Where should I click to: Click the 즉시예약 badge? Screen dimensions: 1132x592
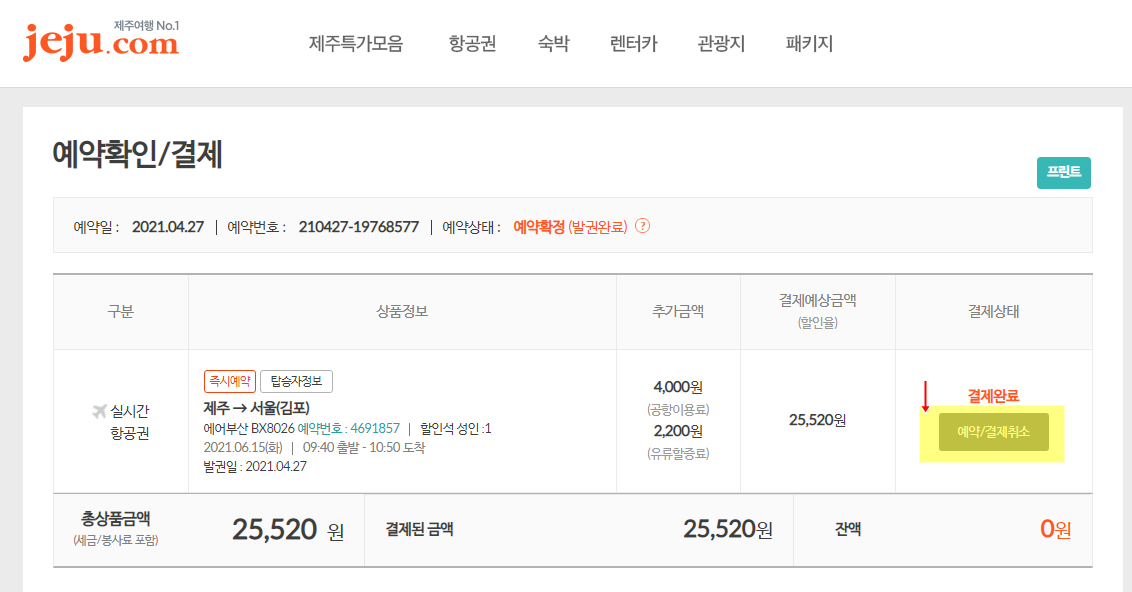tap(230, 381)
